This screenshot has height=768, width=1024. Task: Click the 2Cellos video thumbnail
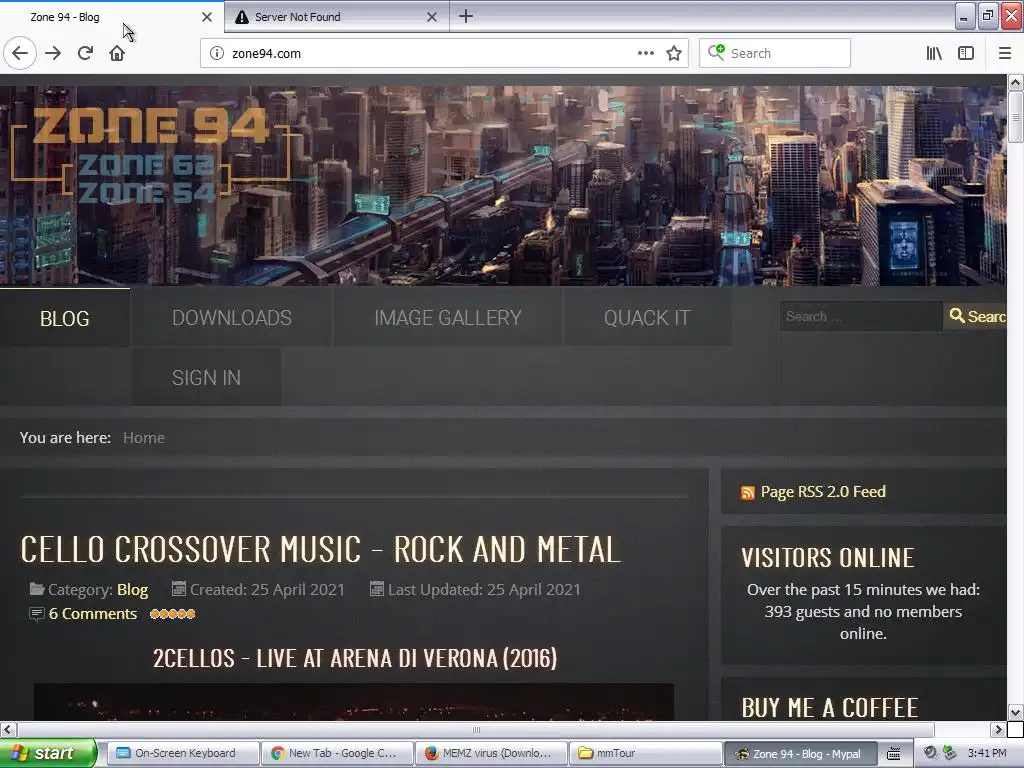353,702
